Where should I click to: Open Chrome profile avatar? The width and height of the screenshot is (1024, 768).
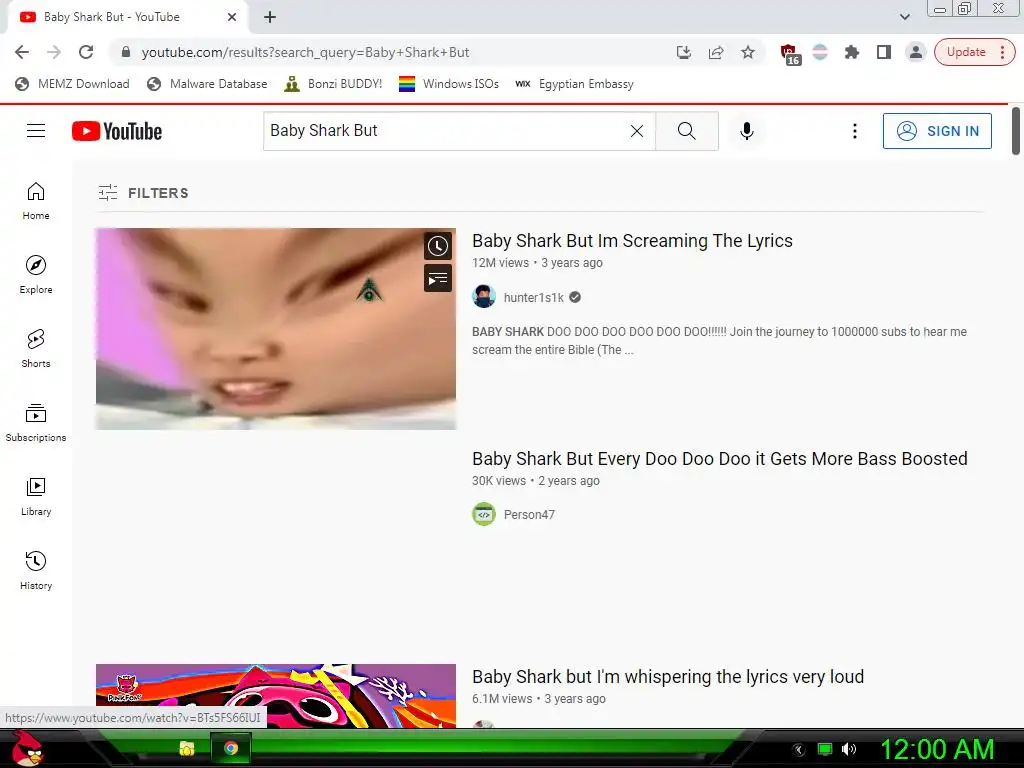tap(916, 52)
